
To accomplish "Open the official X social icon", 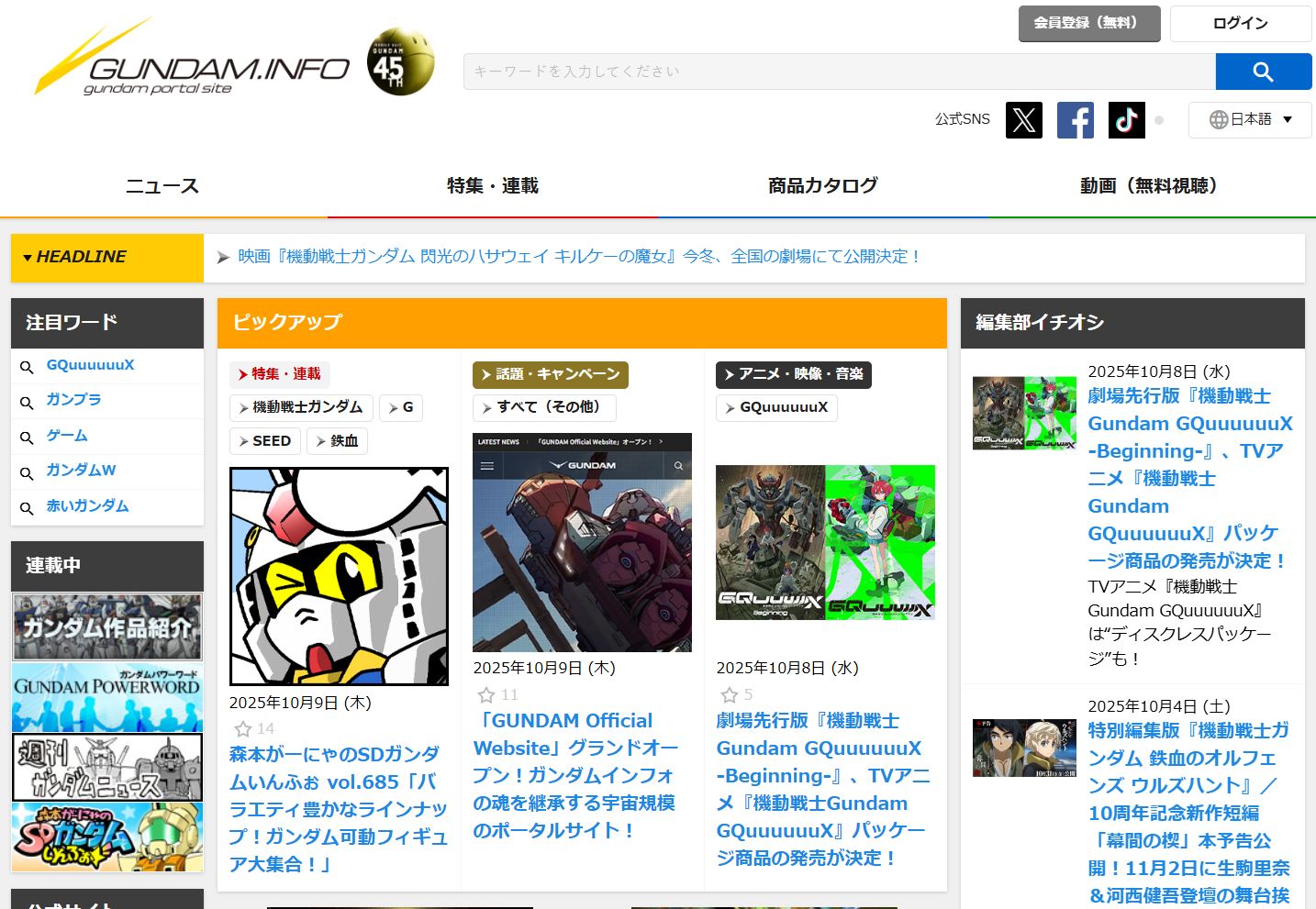I will pyautogui.click(x=1023, y=120).
